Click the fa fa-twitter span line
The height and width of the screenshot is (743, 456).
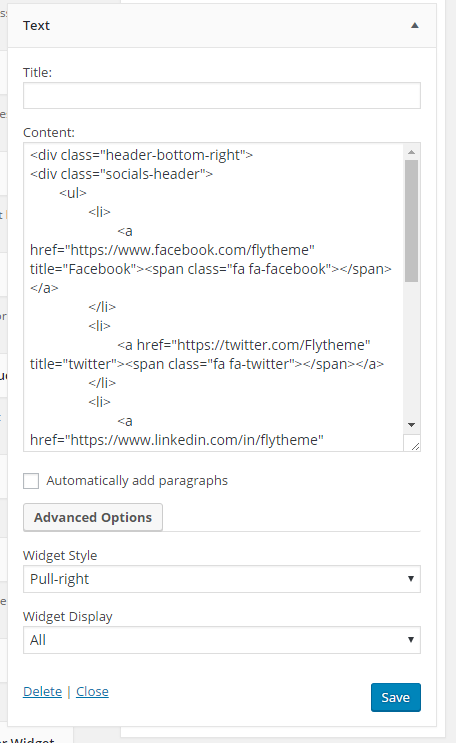click(207, 364)
